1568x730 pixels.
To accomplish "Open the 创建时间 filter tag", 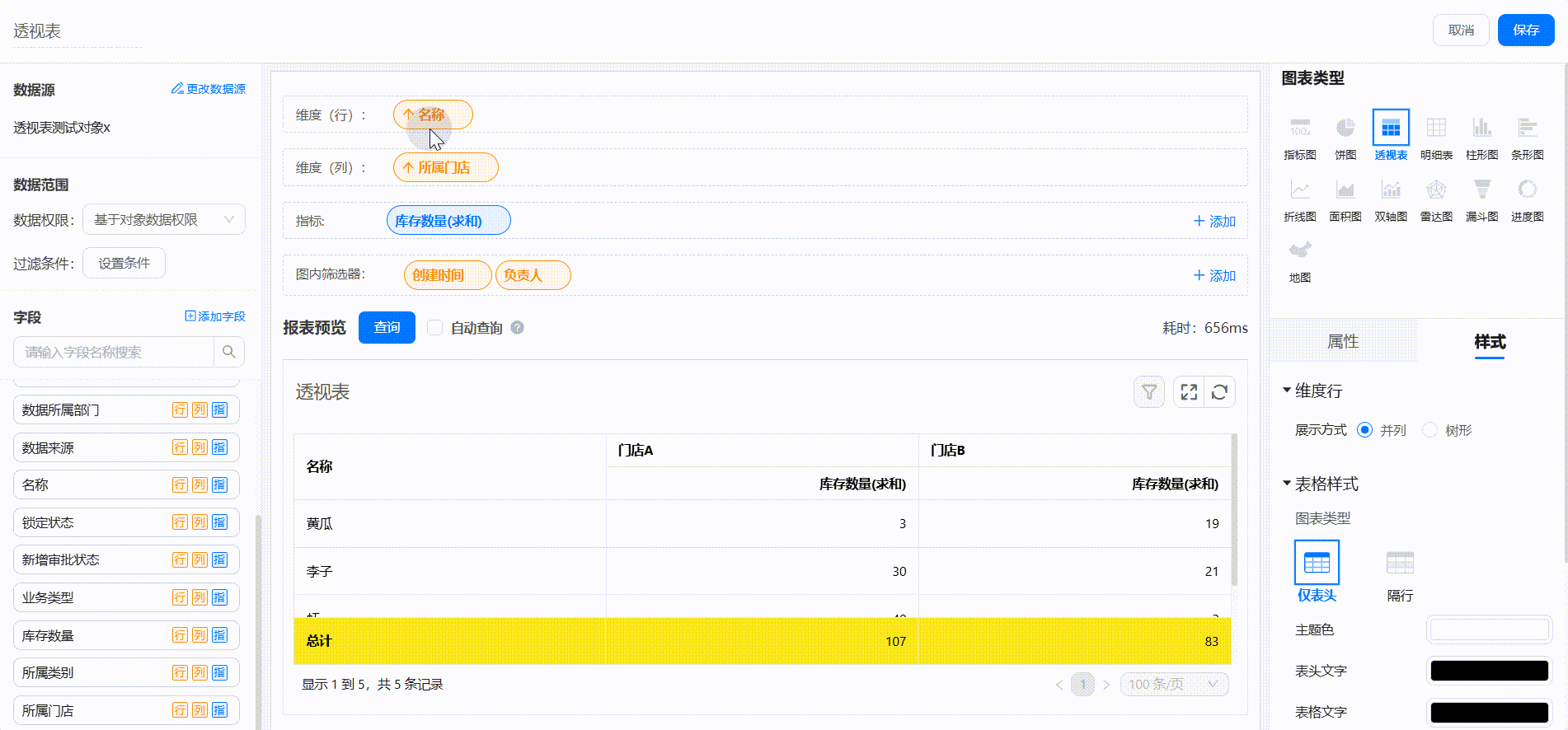I will coord(447,275).
